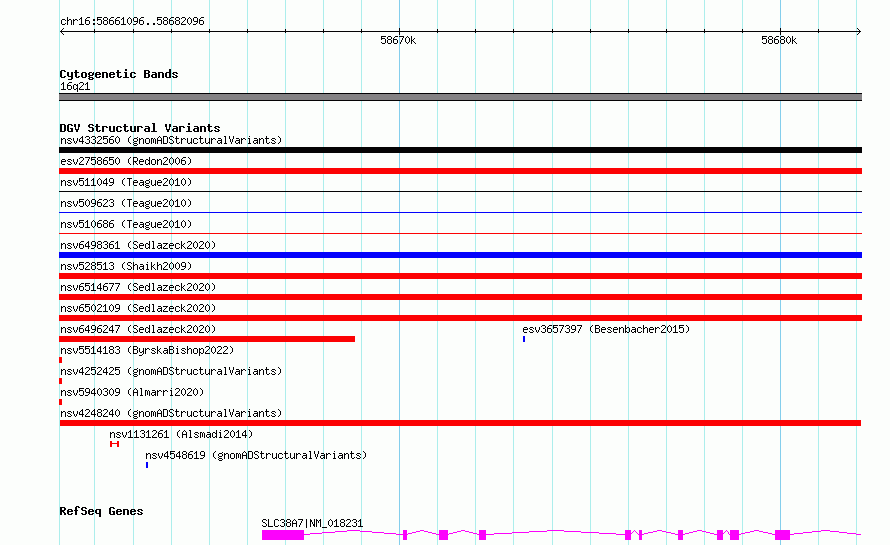Click the 58670k ruler tick label
Screen dimensions: 890x545
[x=398, y=40]
